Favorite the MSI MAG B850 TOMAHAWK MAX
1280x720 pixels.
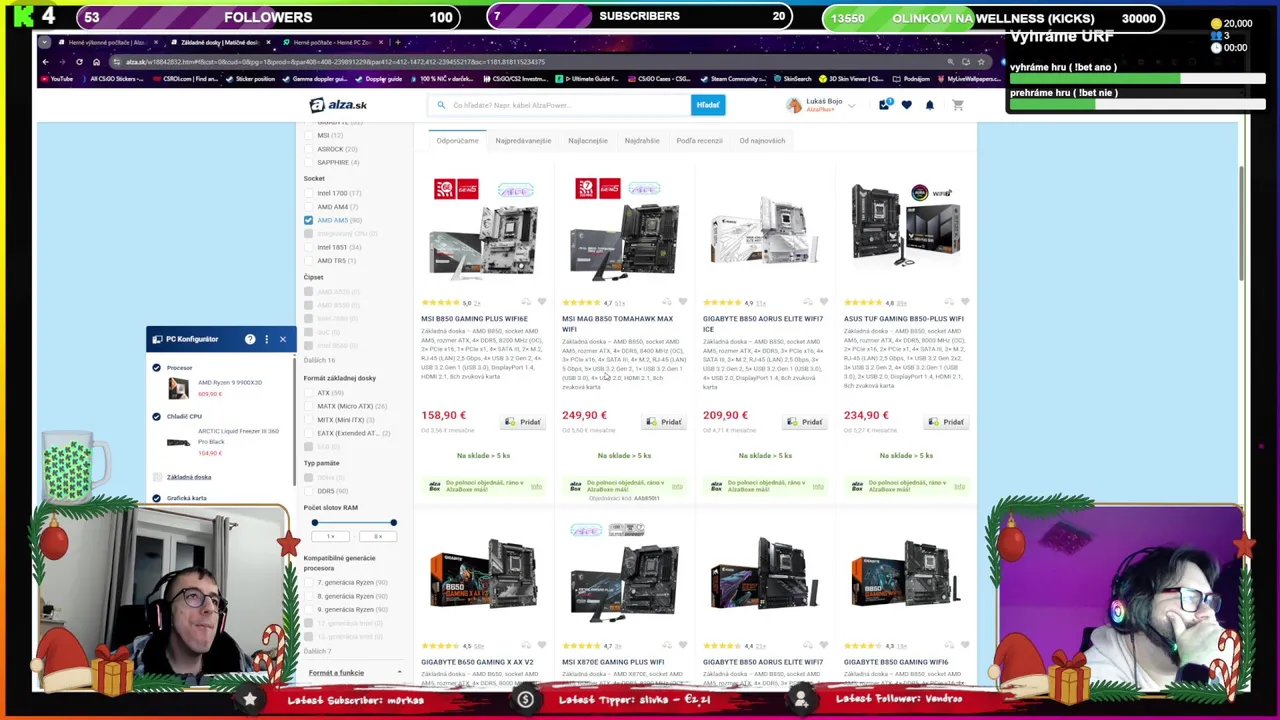[683, 302]
